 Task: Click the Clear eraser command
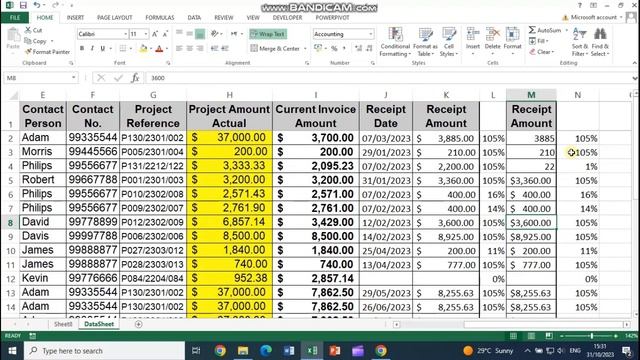542,52
